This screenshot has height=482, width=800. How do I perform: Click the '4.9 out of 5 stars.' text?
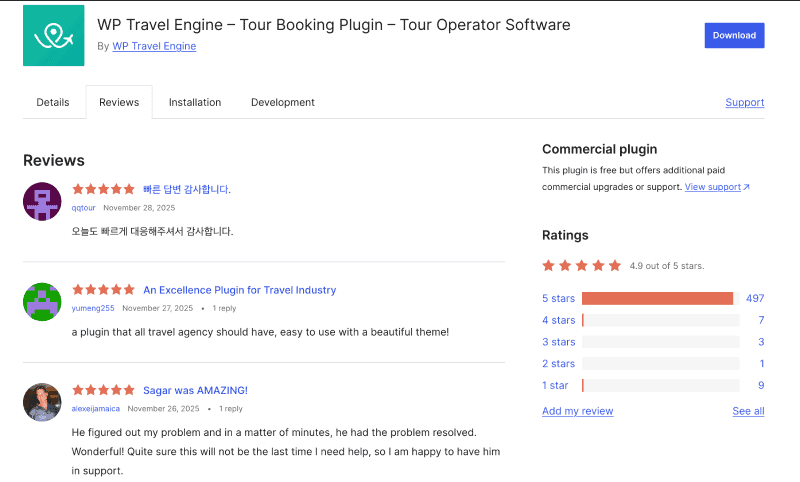click(667, 266)
